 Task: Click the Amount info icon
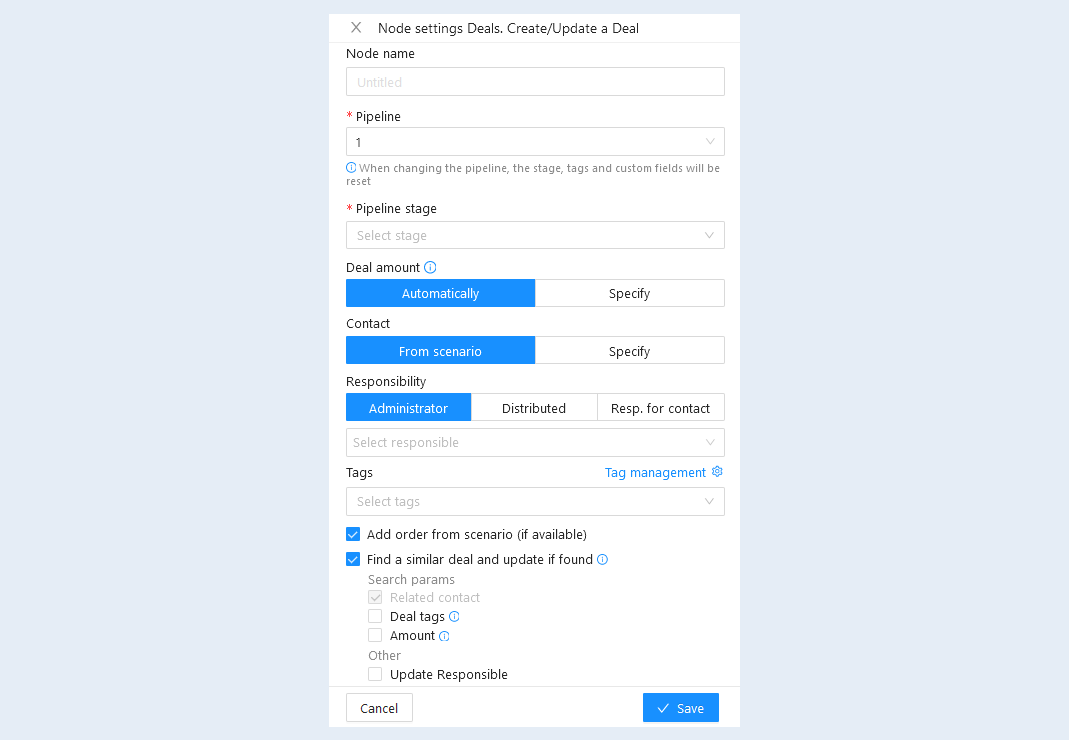[x=445, y=636]
